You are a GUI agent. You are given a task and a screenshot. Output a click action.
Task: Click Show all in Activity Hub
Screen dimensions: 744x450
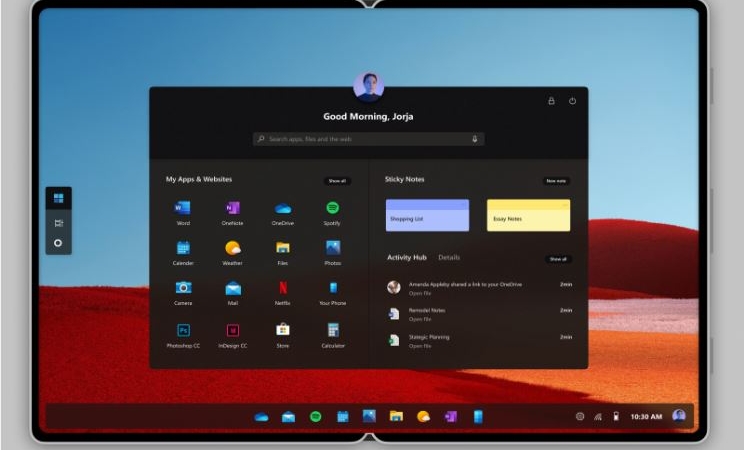[558, 259]
